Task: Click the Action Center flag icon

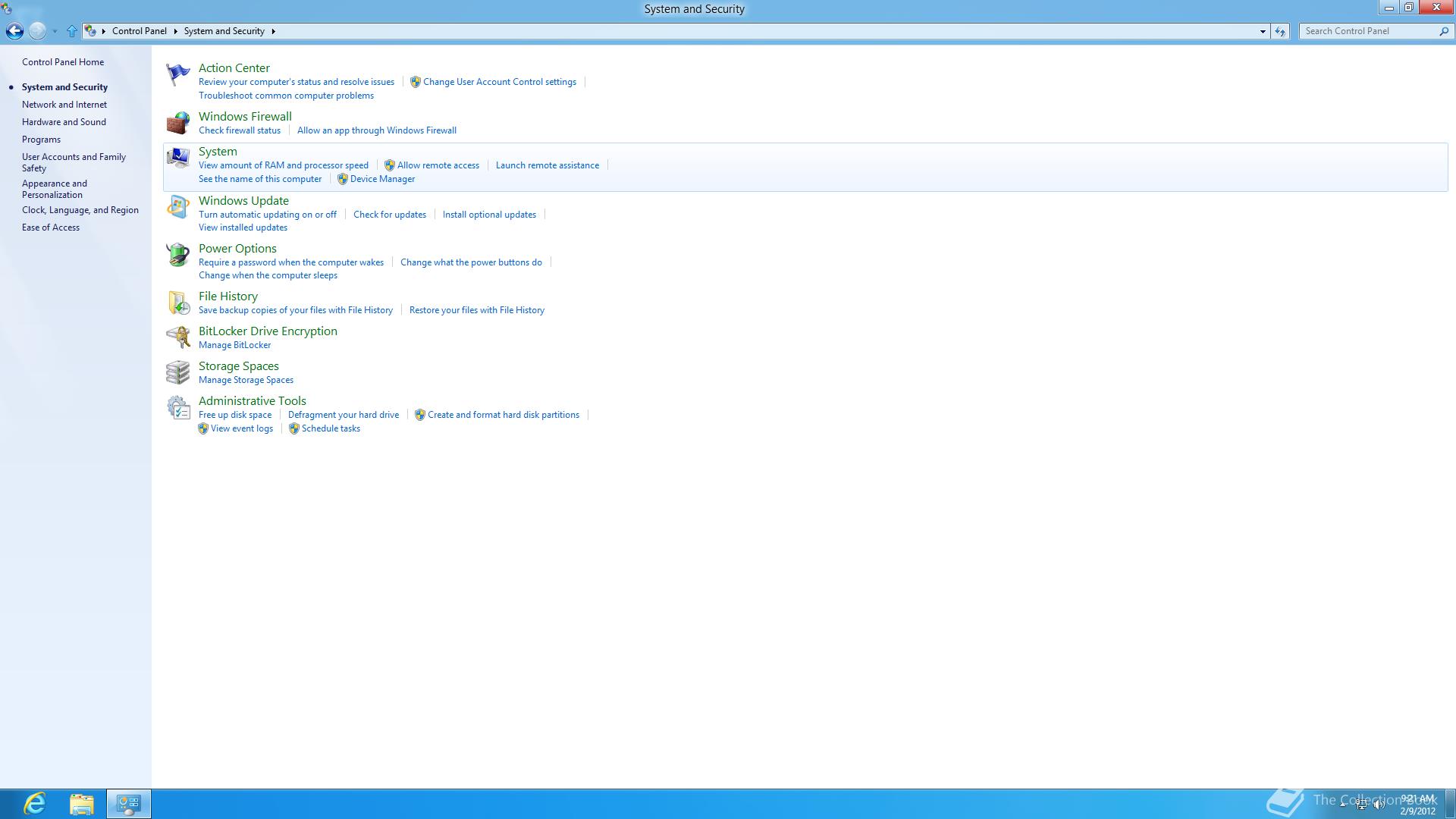Action: click(x=177, y=74)
